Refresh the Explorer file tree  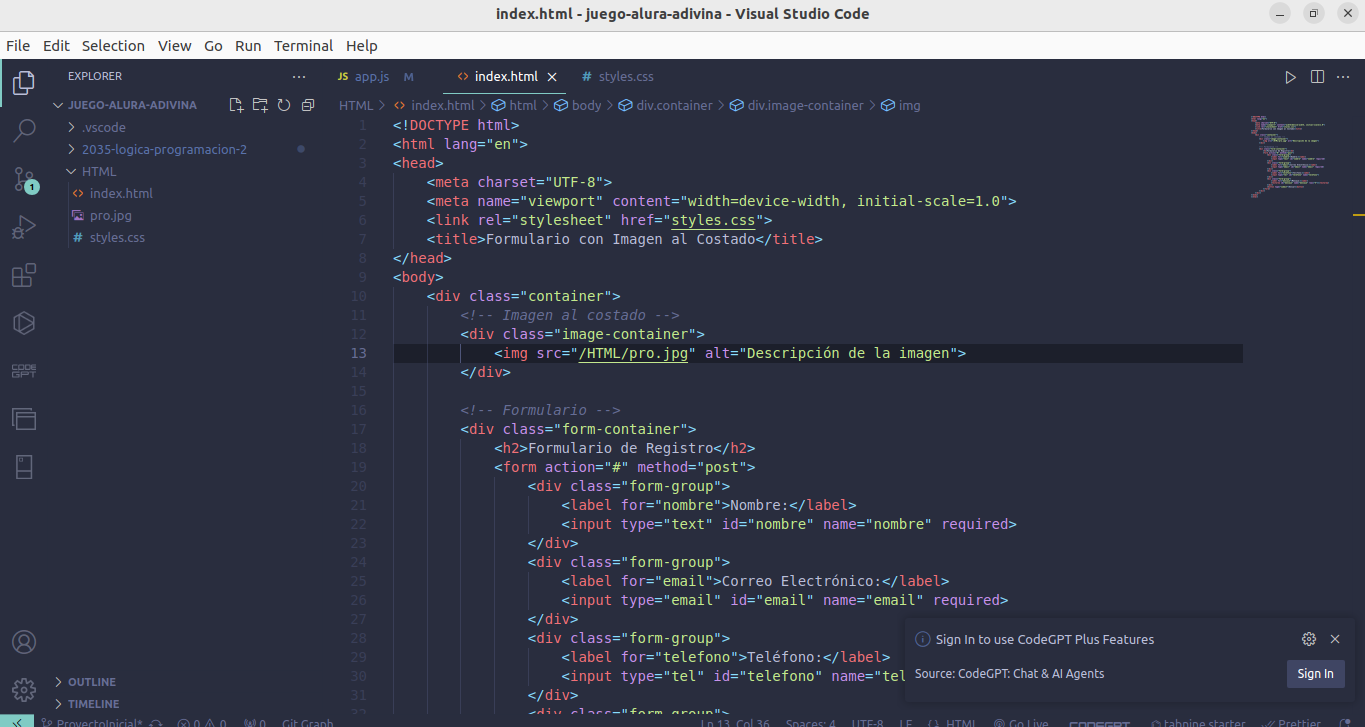pyautogui.click(x=284, y=105)
